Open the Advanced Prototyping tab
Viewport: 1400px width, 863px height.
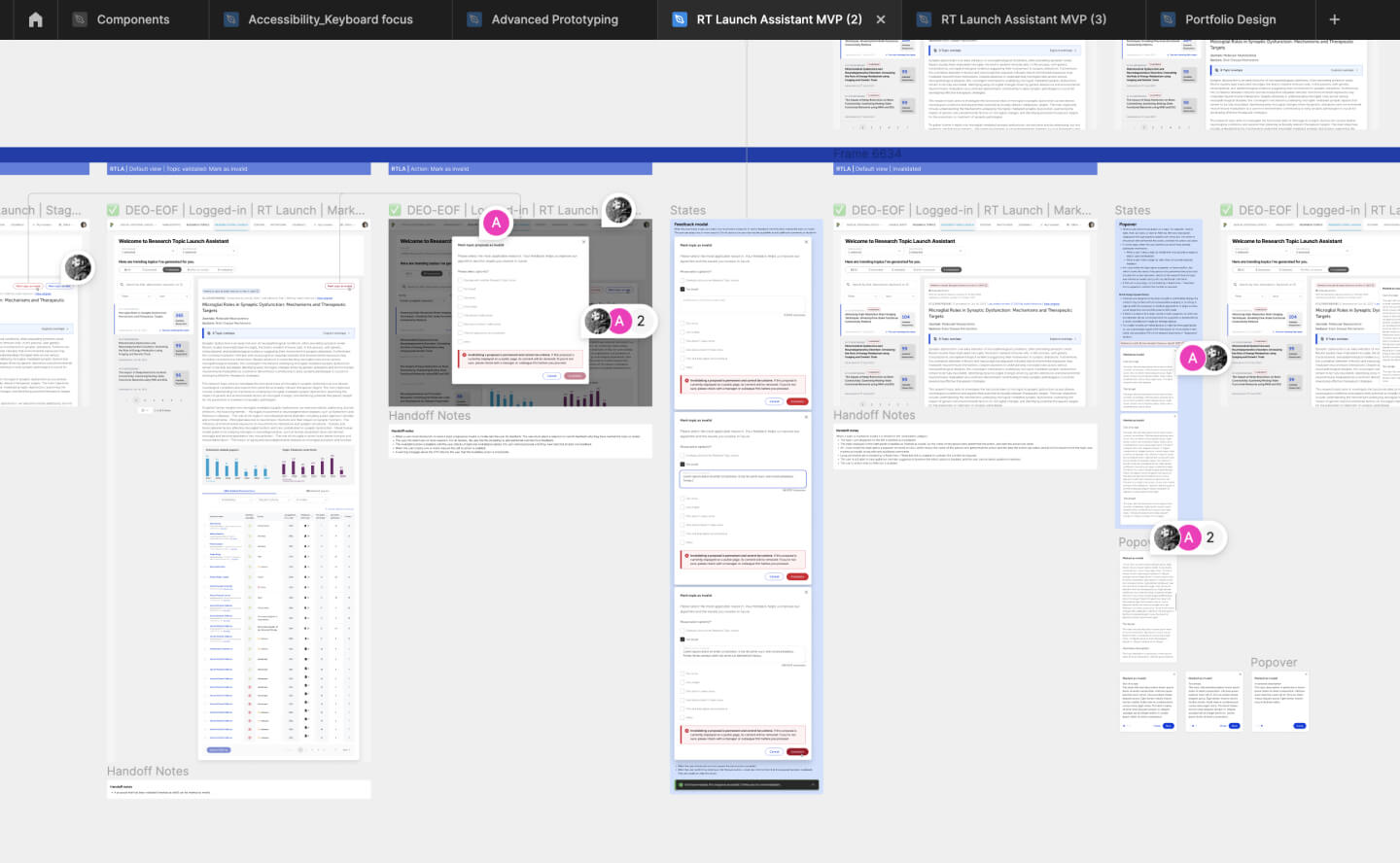554,19
